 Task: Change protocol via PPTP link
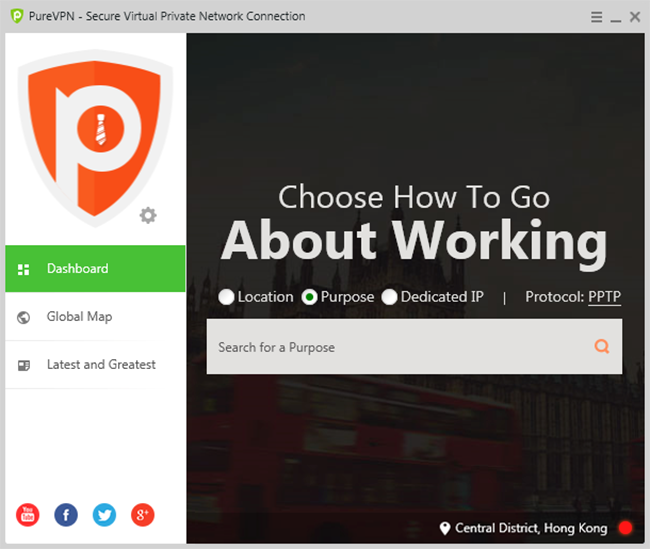pyautogui.click(x=604, y=297)
